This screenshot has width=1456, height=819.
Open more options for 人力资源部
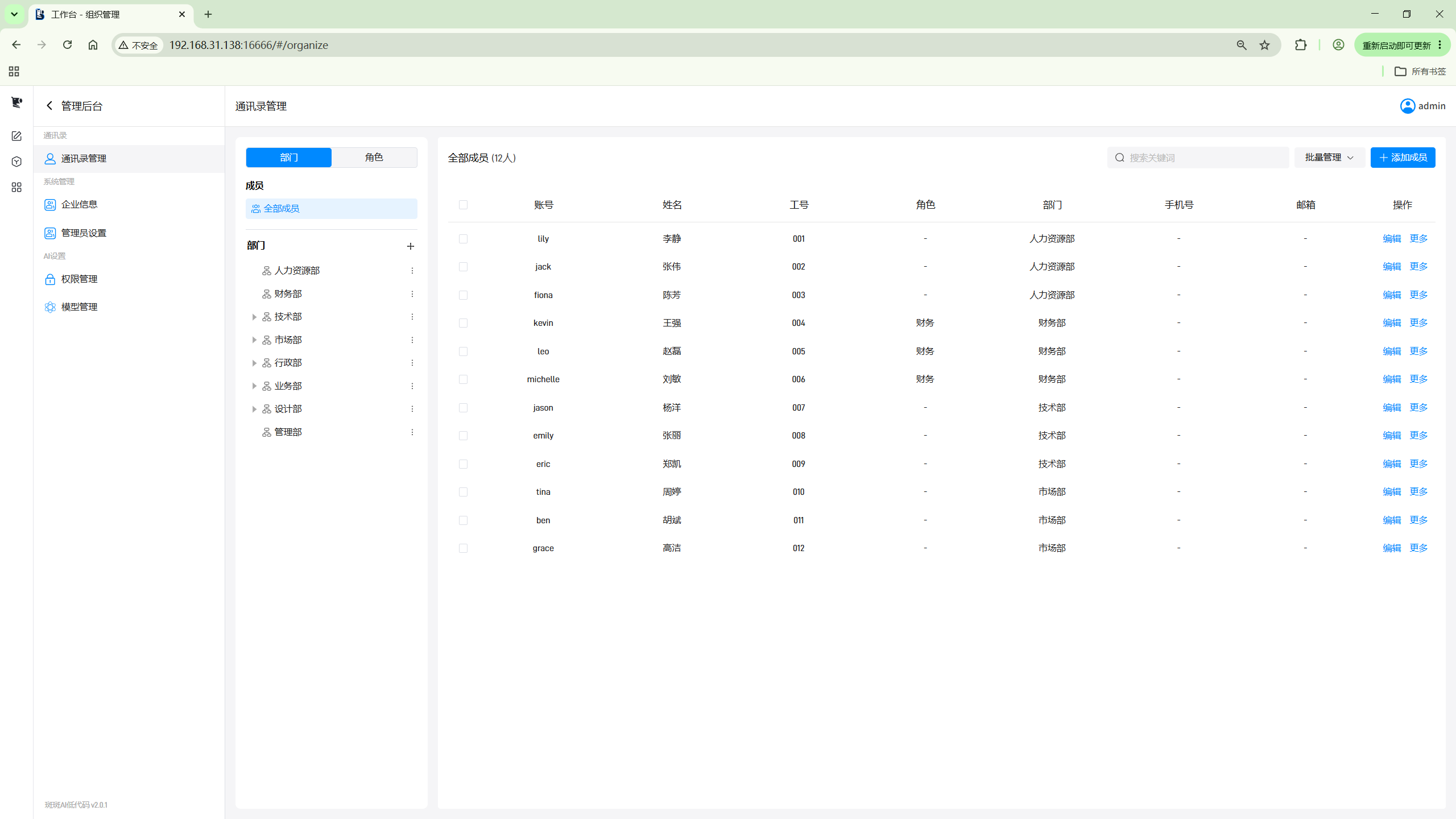point(412,271)
